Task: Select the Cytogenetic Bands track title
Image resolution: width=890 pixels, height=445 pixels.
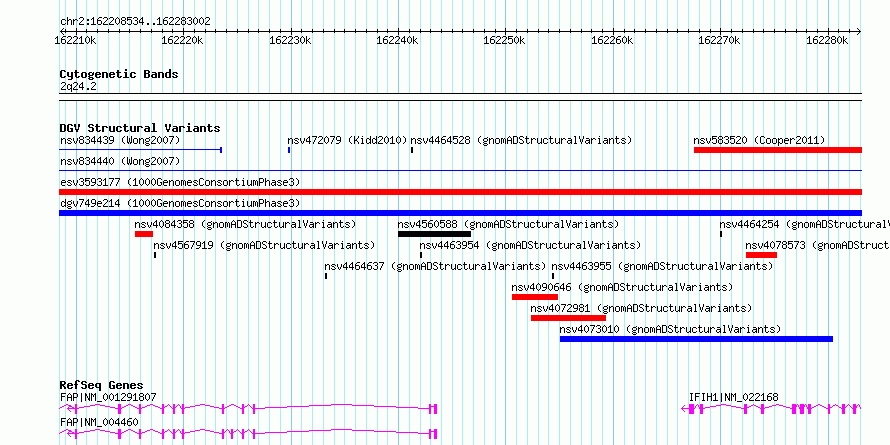Action: point(119,74)
